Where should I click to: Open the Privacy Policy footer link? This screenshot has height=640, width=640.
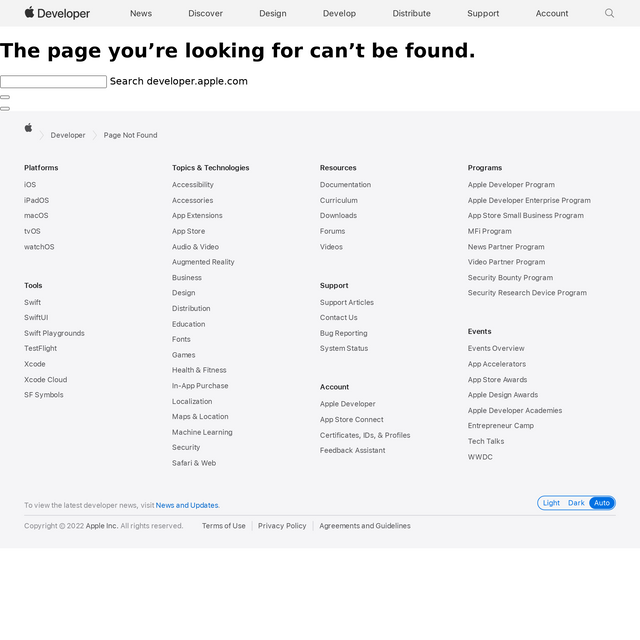coord(282,526)
